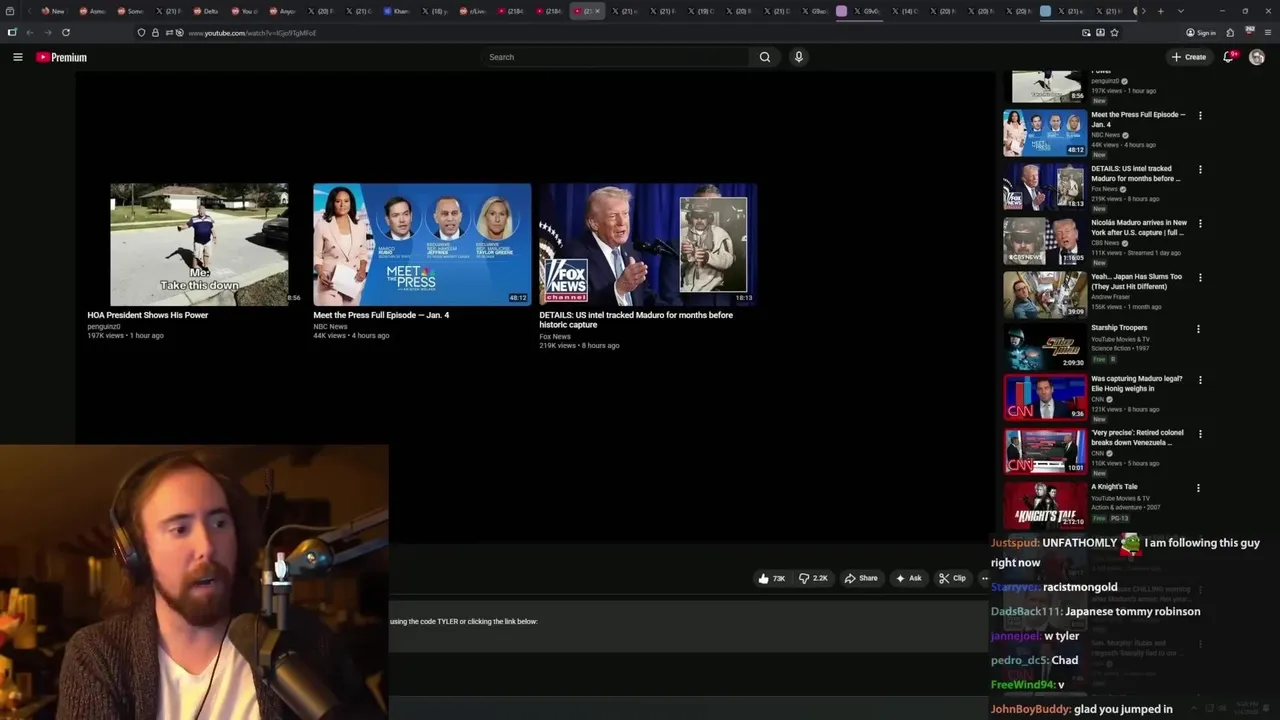Open options for Meet the Press sidebar video
Screen dimensions: 1280x720
(1200, 115)
